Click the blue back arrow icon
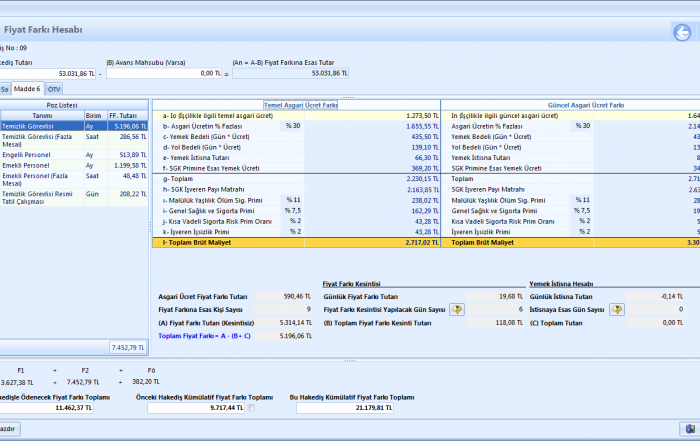Image resolution: width=700 pixels, height=441 pixels. coord(682,32)
